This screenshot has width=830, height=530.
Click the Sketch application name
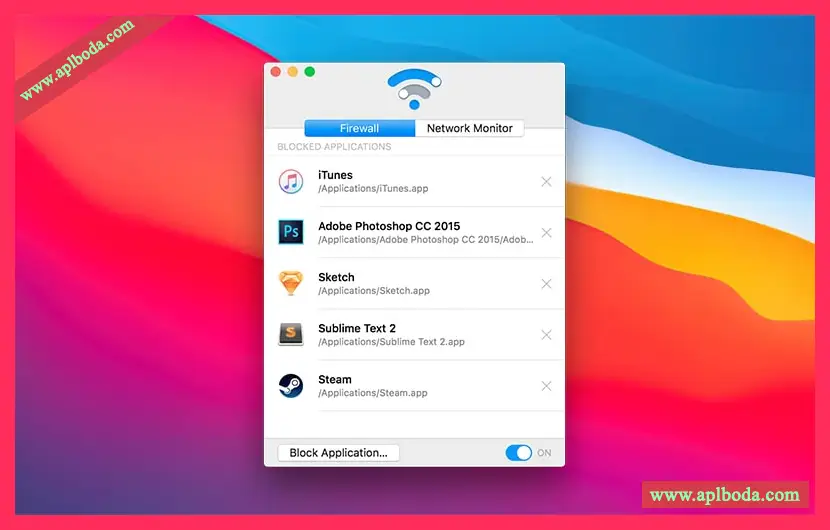336,277
